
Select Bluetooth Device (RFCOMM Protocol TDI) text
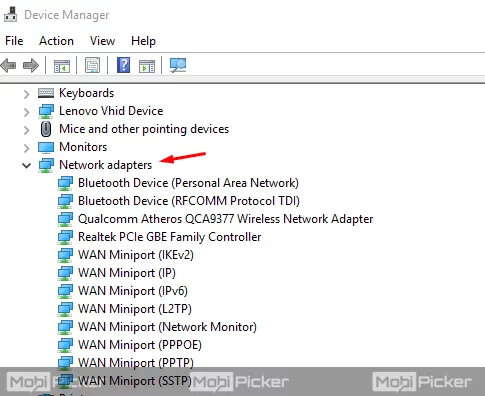(189, 201)
